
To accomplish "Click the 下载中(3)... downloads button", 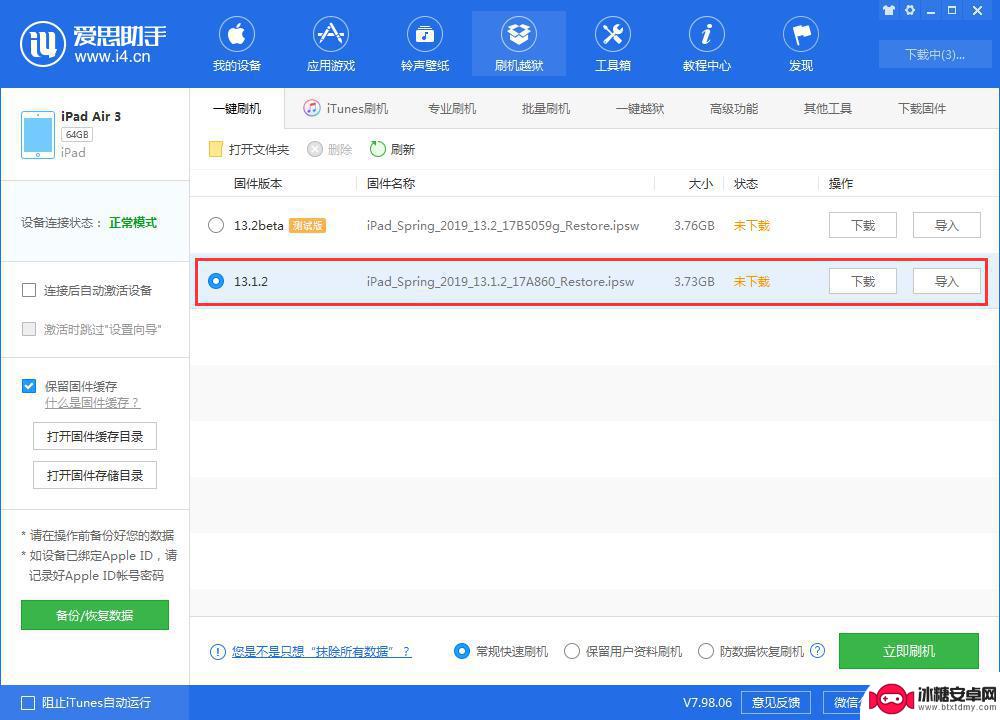I will pos(934,55).
